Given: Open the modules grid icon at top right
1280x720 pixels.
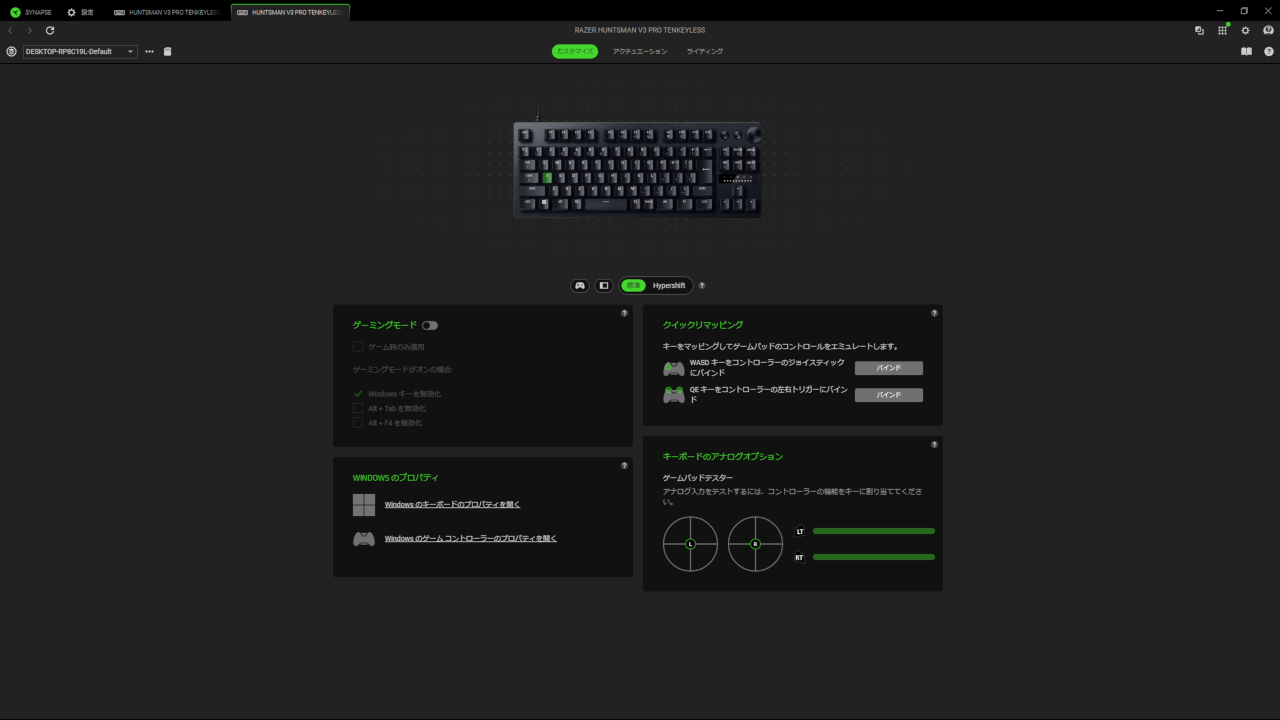Looking at the screenshot, I should pyautogui.click(x=1222, y=31).
